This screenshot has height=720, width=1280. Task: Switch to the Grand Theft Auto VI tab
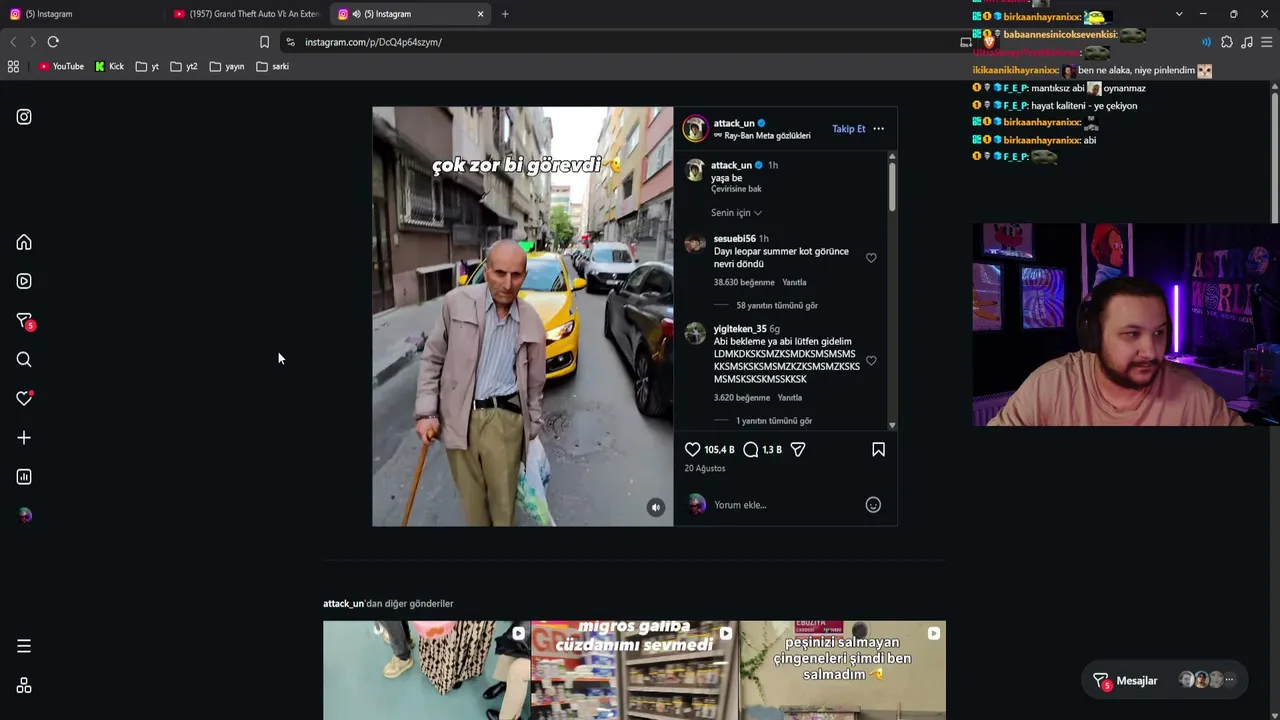[246, 14]
